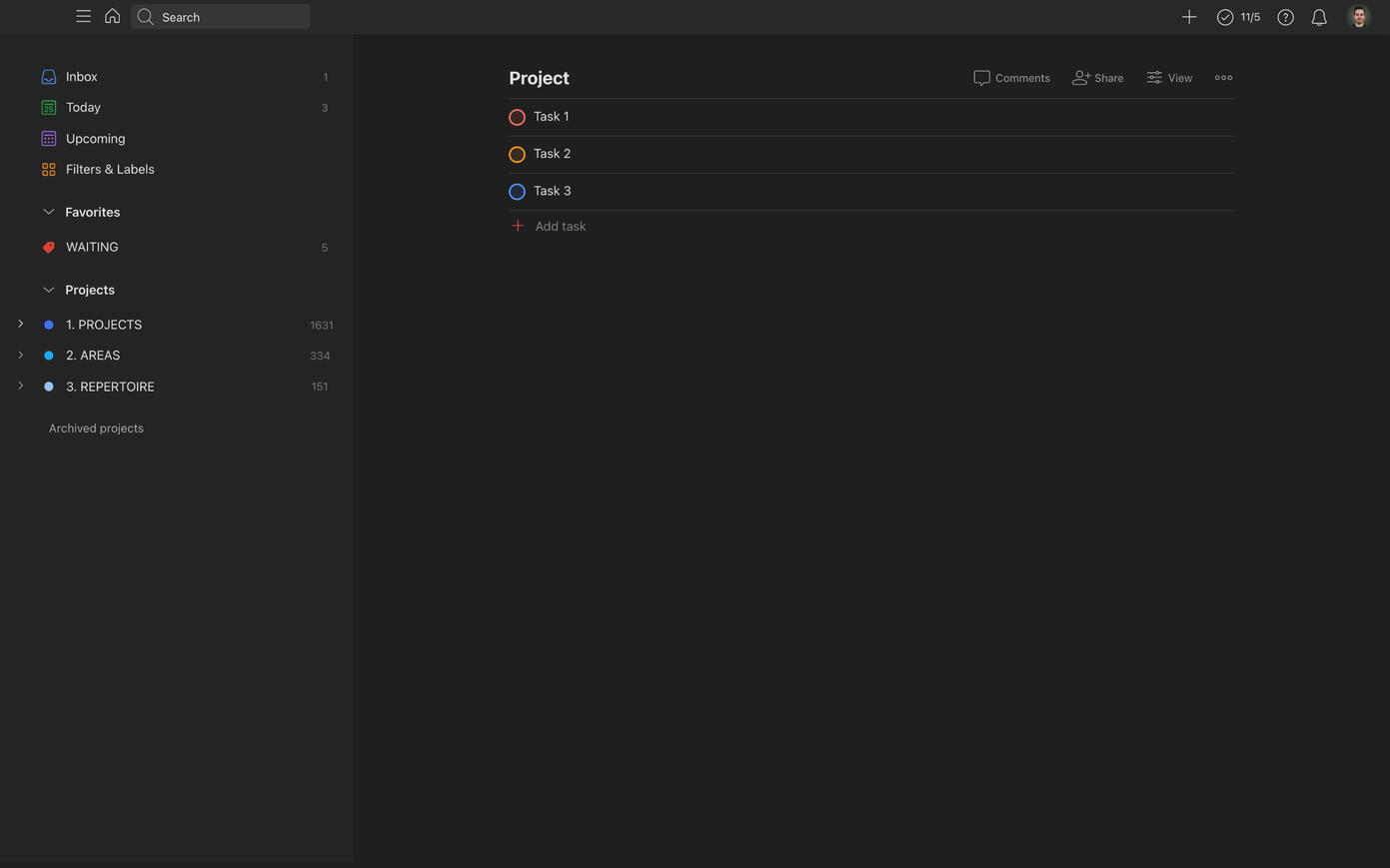1390x868 pixels.
Task: Open the notifications bell icon
Action: click(1319, 17)
